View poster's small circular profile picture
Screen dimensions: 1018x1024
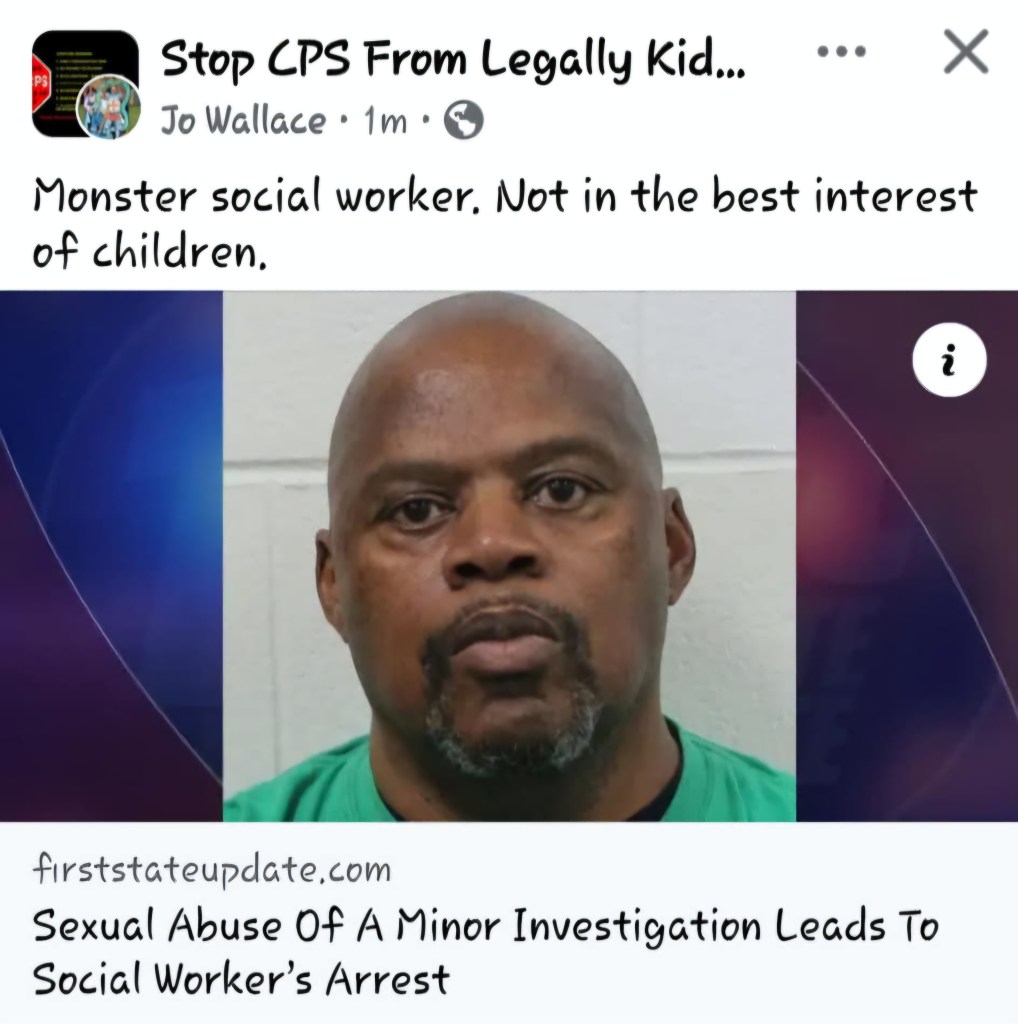click(108, 106)
